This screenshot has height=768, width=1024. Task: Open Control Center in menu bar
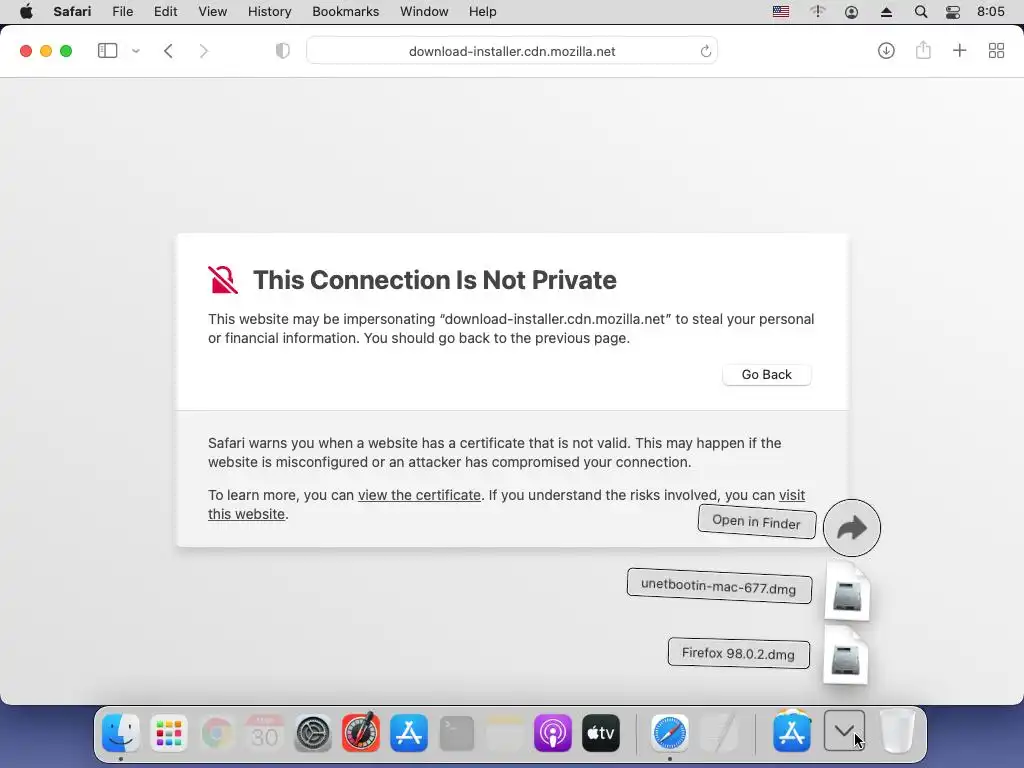[953, 12]
